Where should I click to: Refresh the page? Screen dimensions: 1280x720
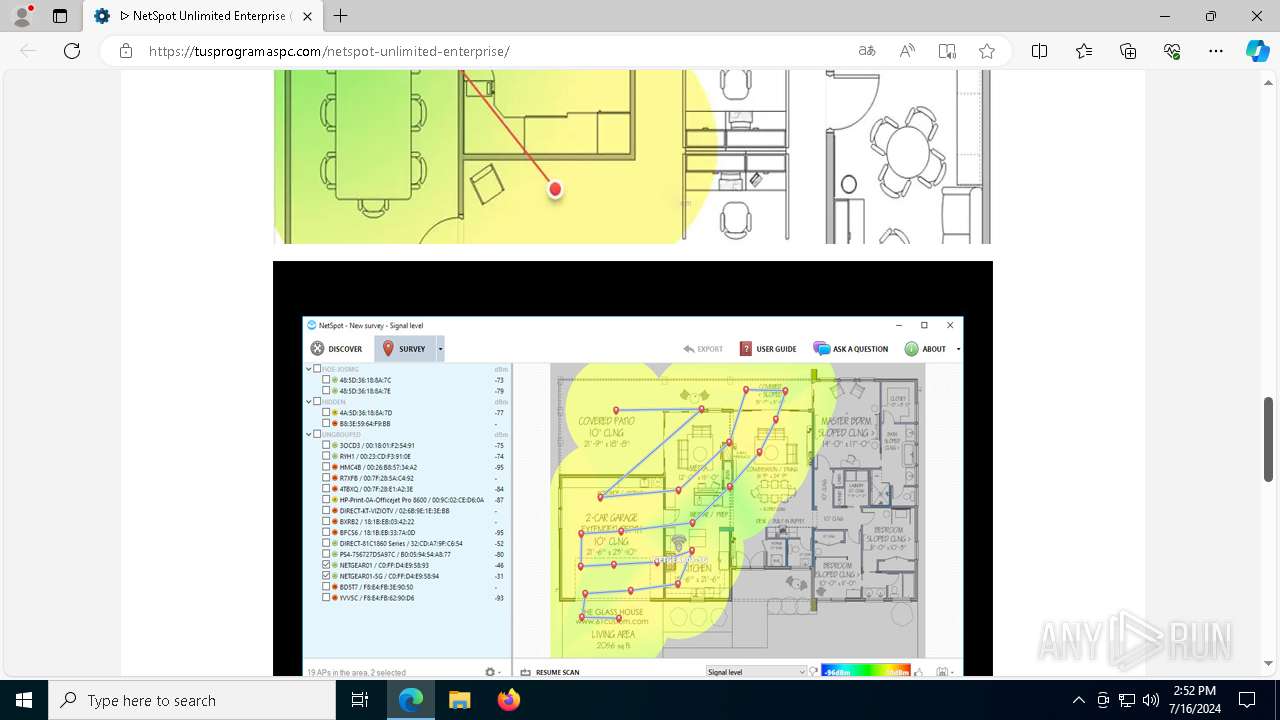72,51
